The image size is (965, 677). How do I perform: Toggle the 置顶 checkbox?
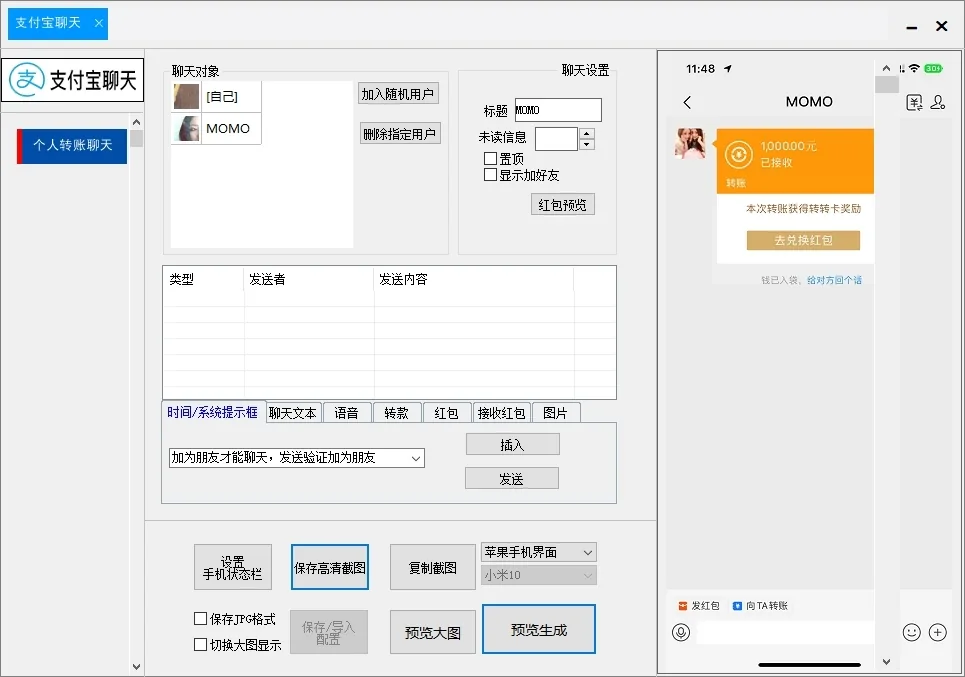click(491, 159)
